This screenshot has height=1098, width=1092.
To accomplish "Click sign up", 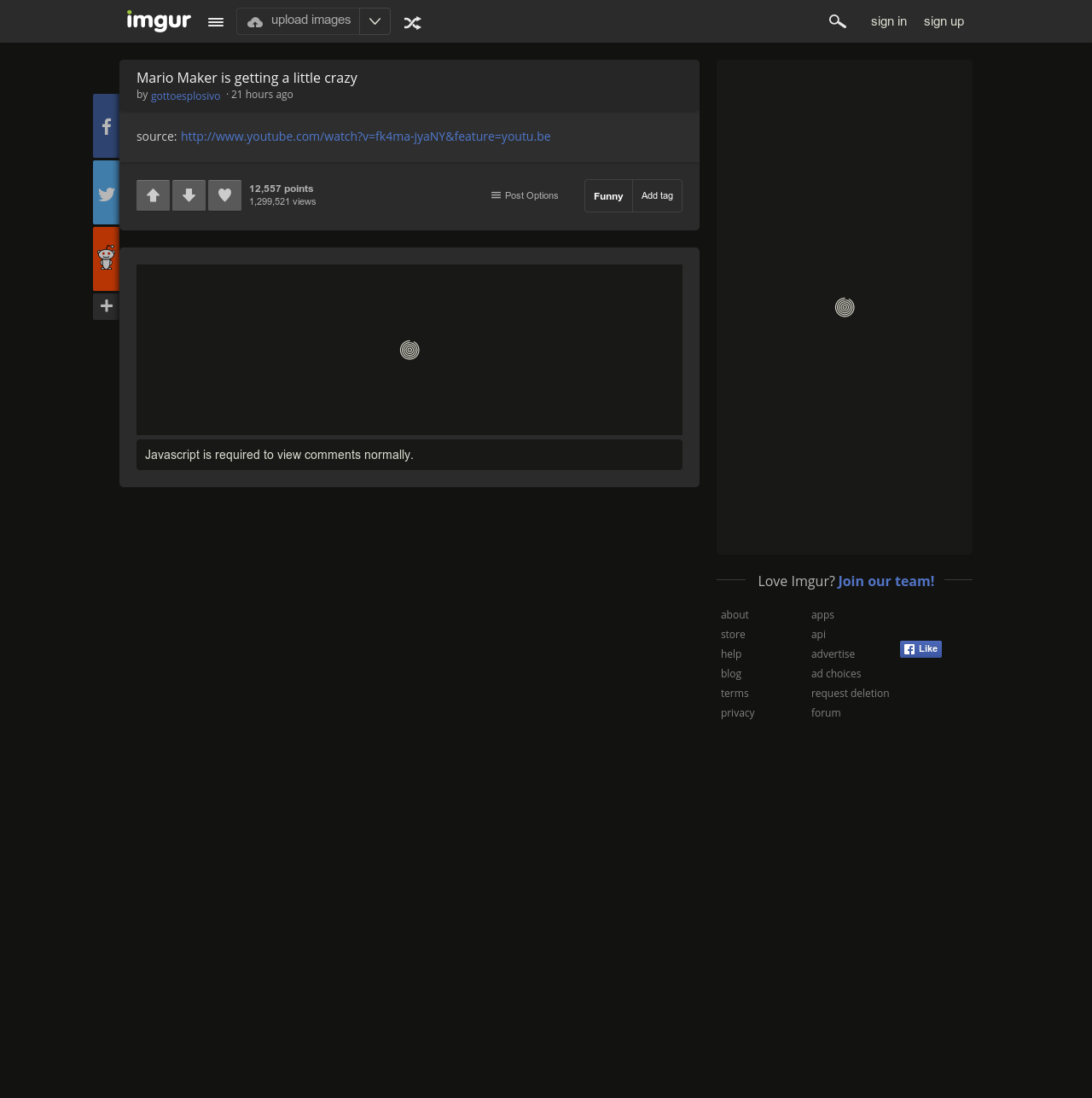I will tap(944, 21).
